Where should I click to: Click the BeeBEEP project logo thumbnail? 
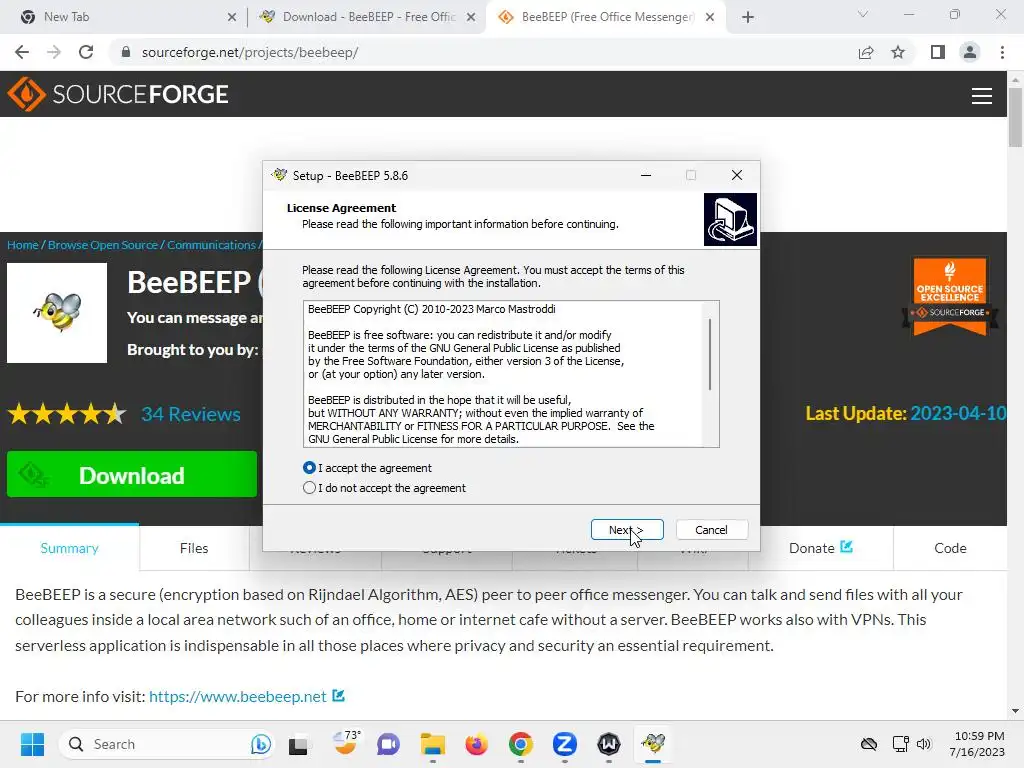[x=57, y=313]
